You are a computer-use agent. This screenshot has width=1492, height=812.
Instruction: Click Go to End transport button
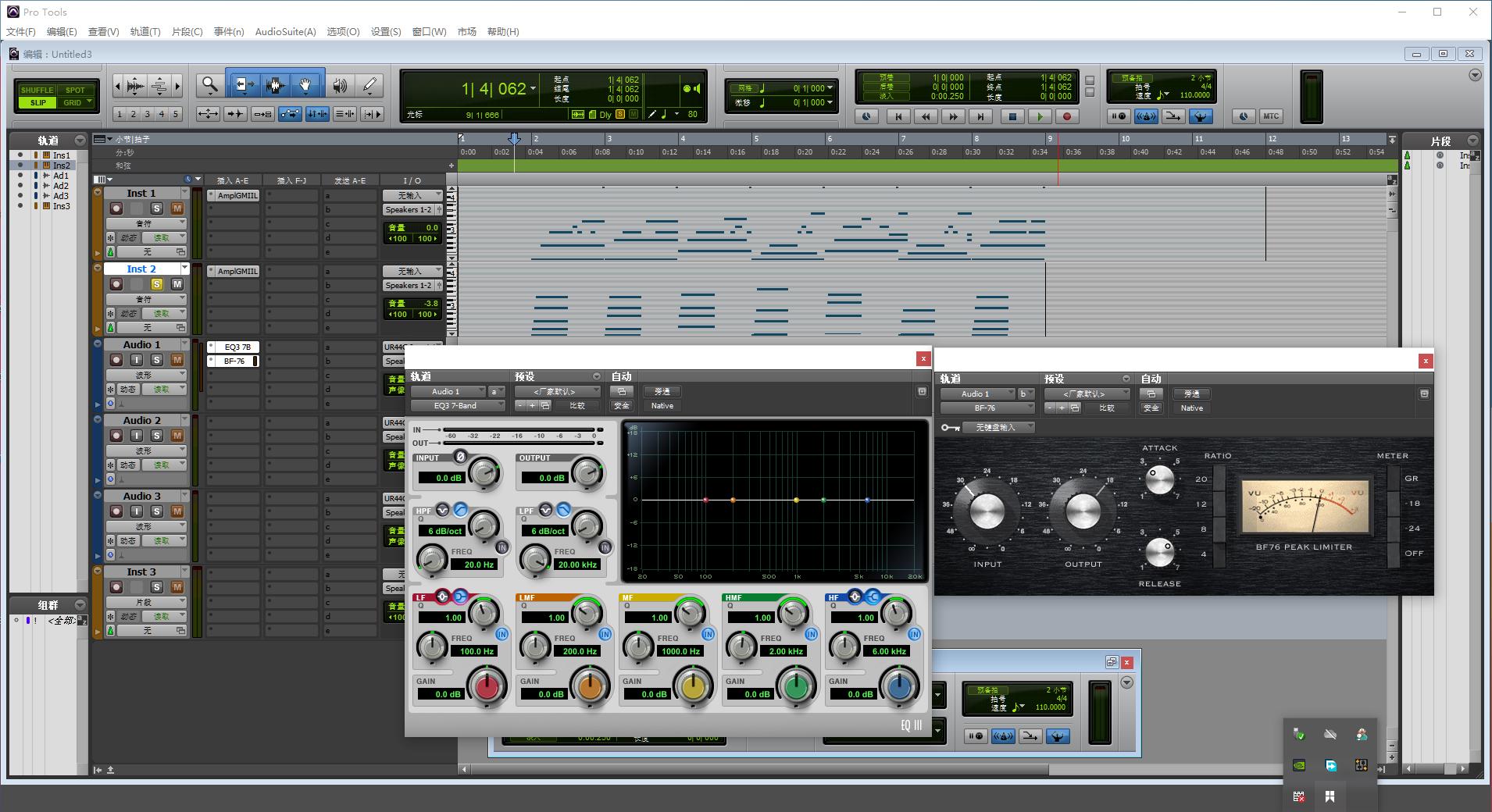980,116
